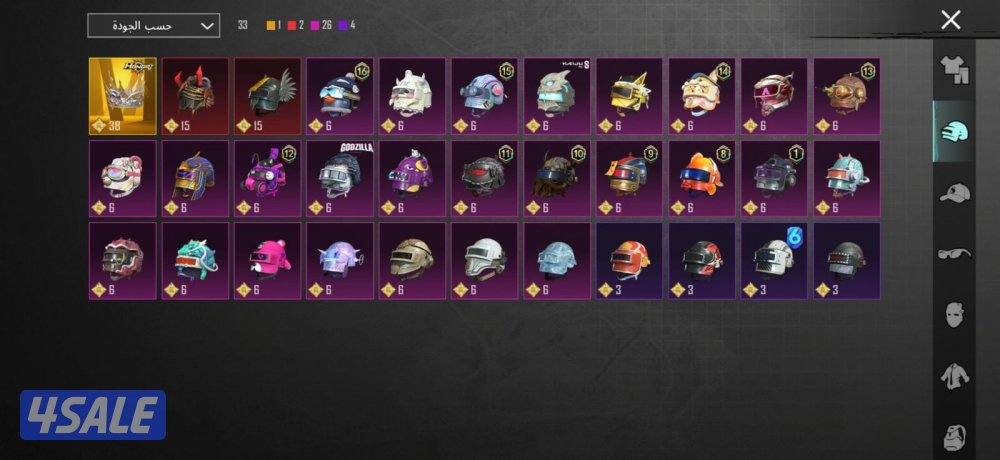Filter by the pink quality count 26
Screen dimensions: 1000x460
coord(321,26)
